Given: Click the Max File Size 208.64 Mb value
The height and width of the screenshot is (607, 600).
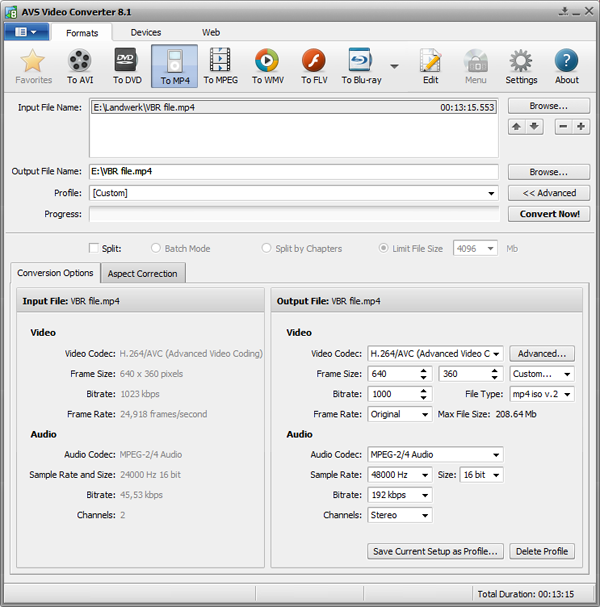Looking at the screenshot, I should (x=516, y=414).
